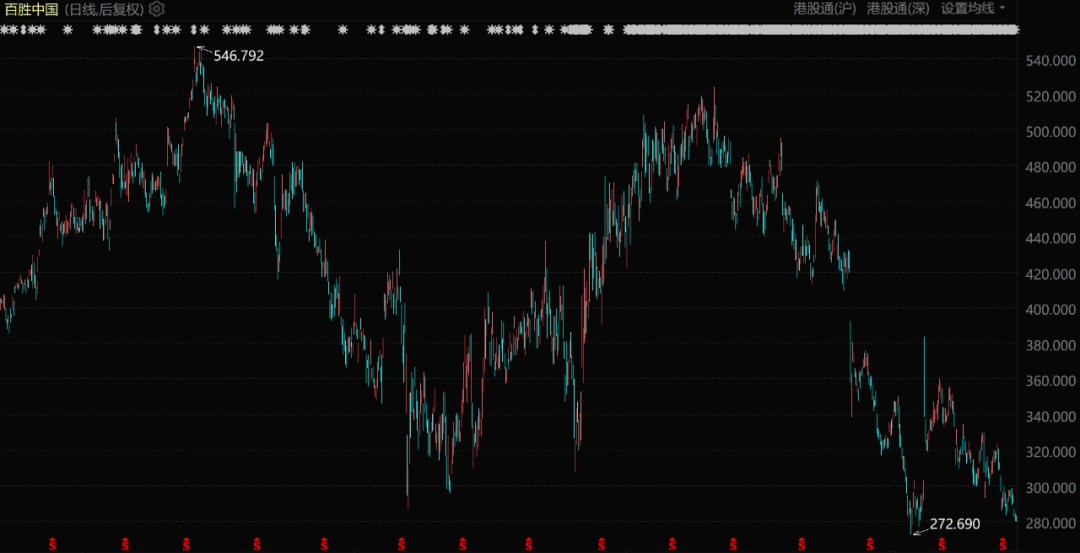Click the rightmost asterisk event marker
Viewport: 1080px width, 553px height.
coord(1014,31)
